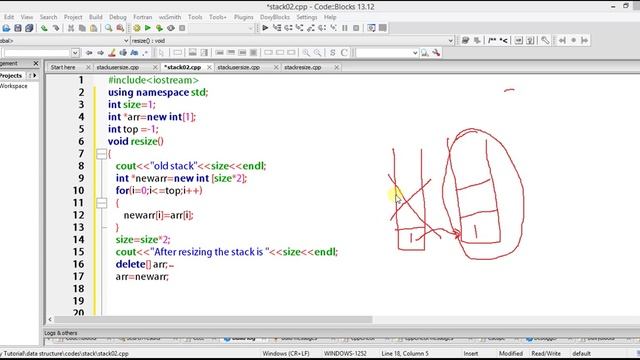The width and height of the screenshot is (640, 360).
Task: Click the Stop debugger icon
Action: 356,28
